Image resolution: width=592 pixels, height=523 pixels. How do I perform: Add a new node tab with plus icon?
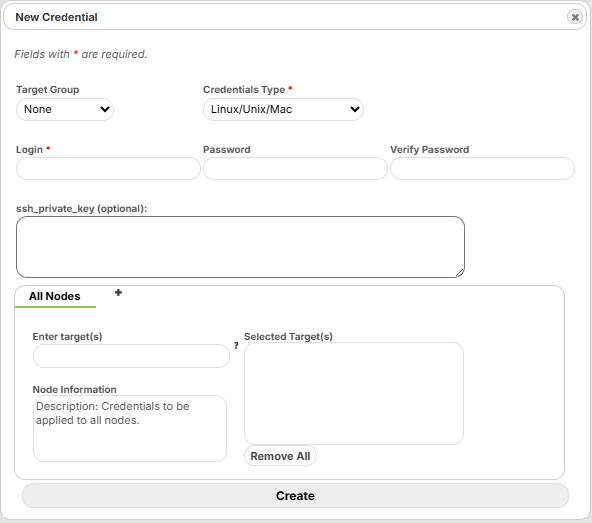(118, 293)
